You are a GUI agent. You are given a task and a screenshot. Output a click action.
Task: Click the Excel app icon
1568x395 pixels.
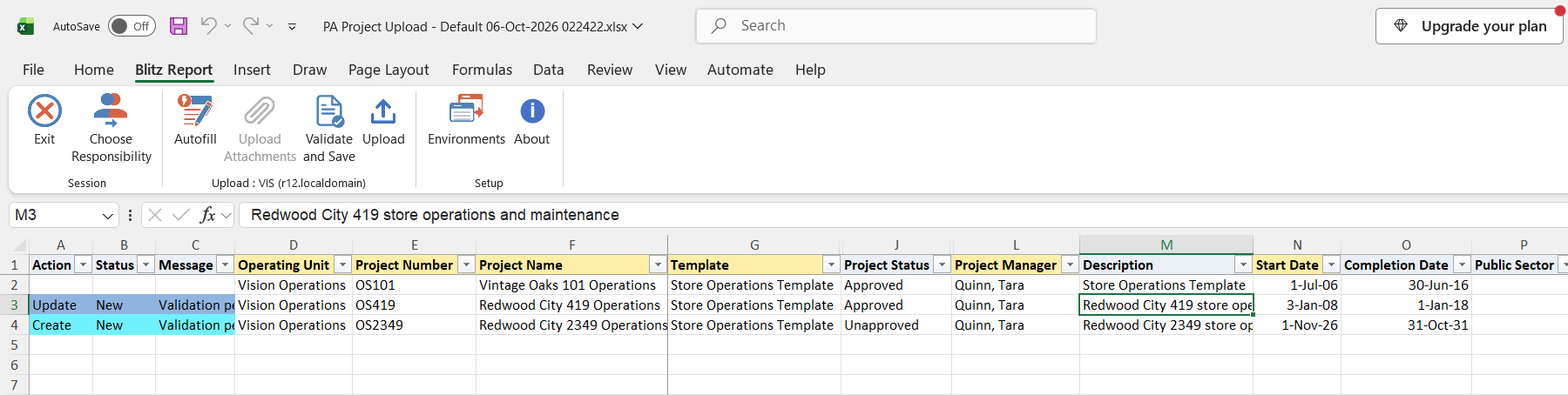click(x=25, y=26)
